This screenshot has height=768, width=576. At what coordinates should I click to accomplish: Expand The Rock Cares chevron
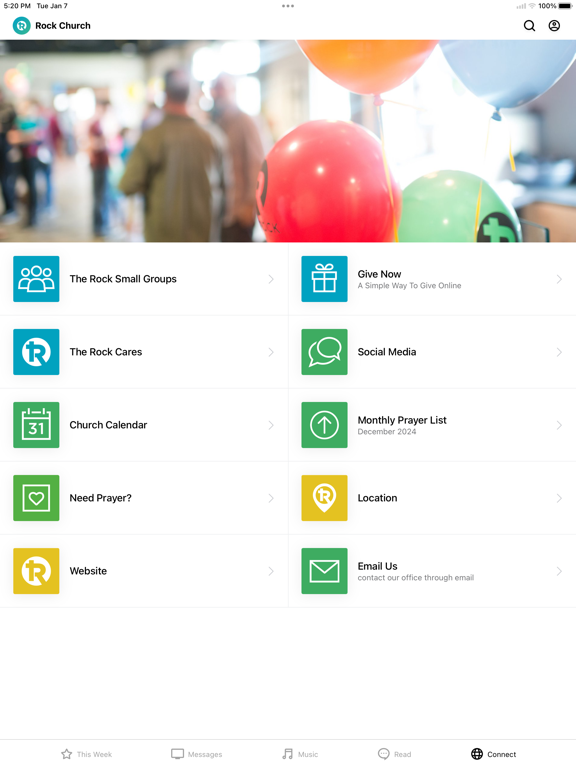pyautogui.click(x=271, y=352)
